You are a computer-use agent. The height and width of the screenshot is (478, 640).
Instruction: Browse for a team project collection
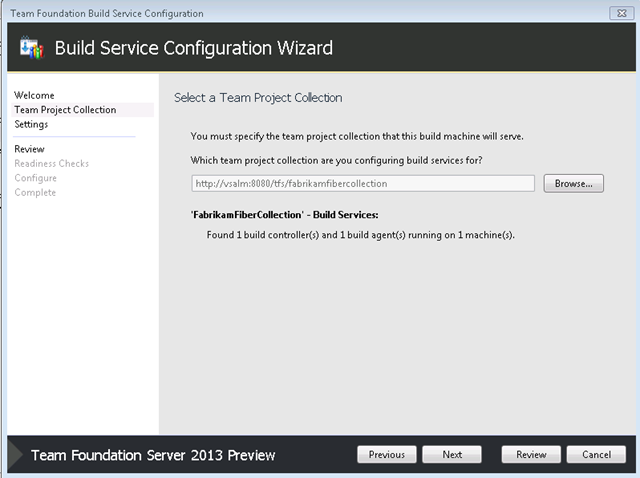[x=573, y=183]
